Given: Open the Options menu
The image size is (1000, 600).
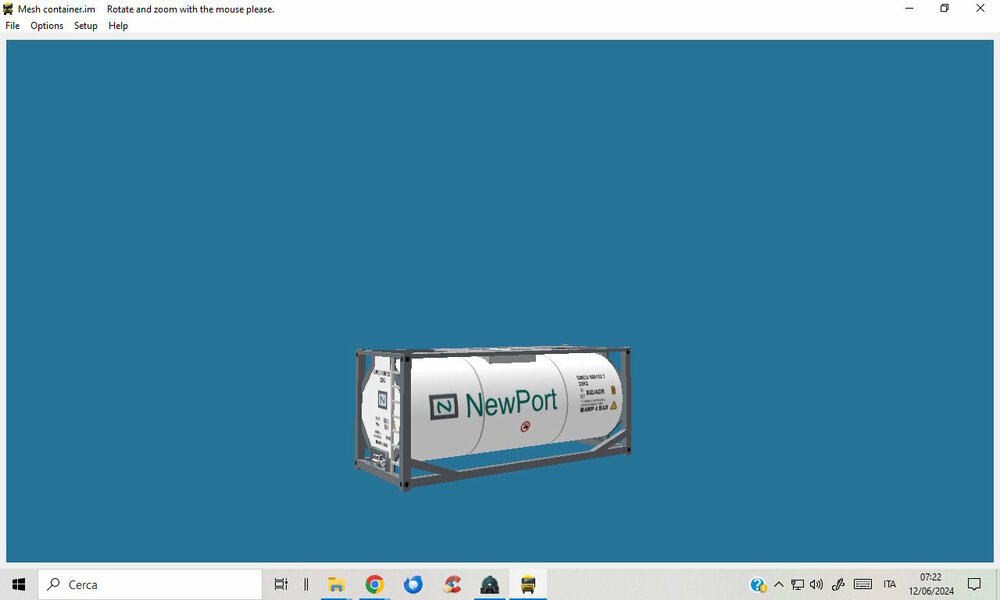Looking at the screenshot, I should (47, 26).
